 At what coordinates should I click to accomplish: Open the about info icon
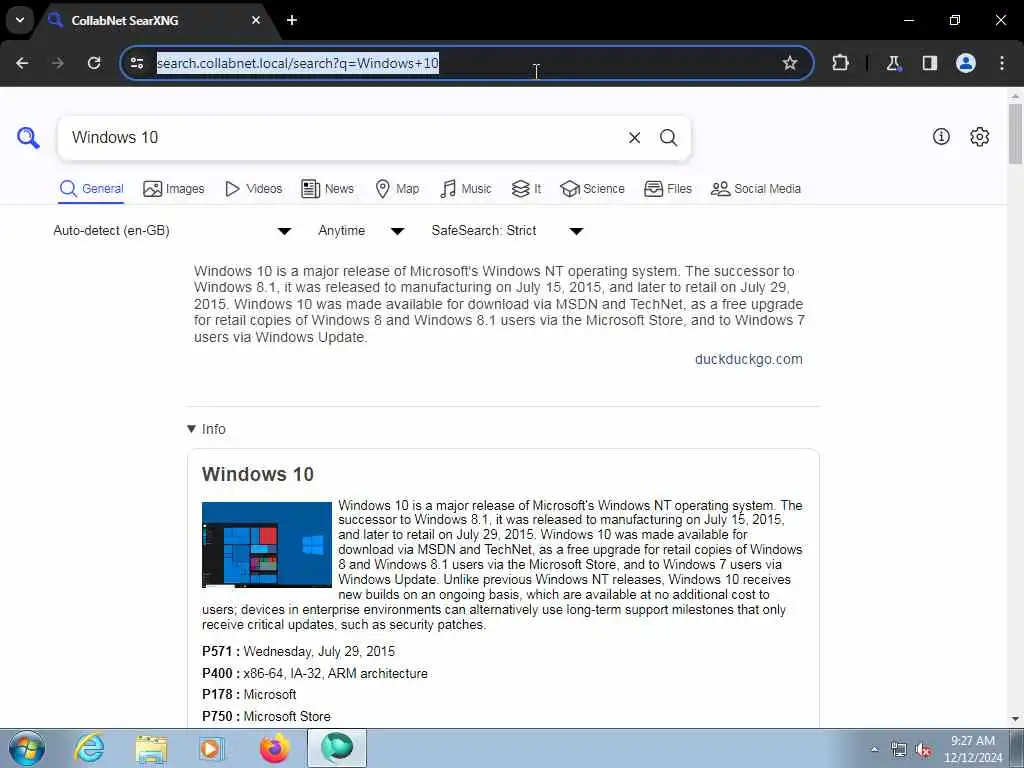[x=941, y=136]
